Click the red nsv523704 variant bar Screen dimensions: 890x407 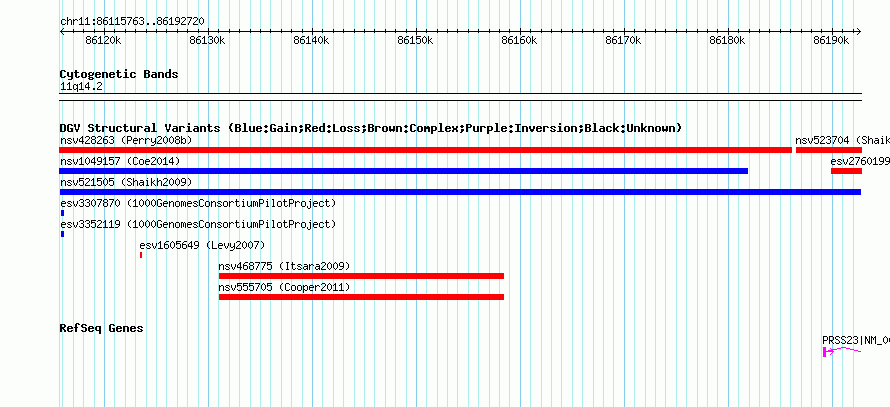pos(829,150)
